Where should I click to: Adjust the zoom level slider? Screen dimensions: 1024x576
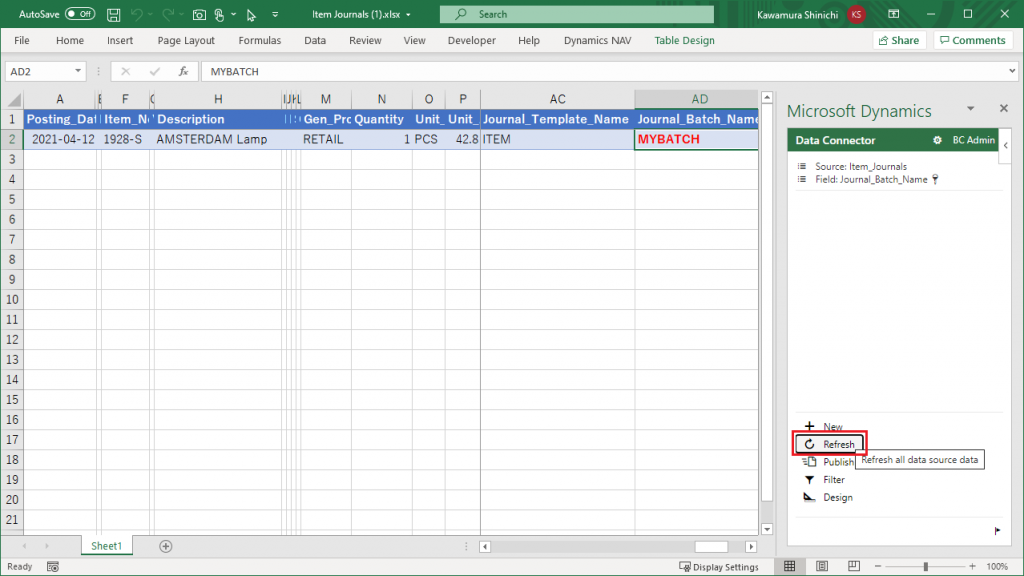coord(925,567)
